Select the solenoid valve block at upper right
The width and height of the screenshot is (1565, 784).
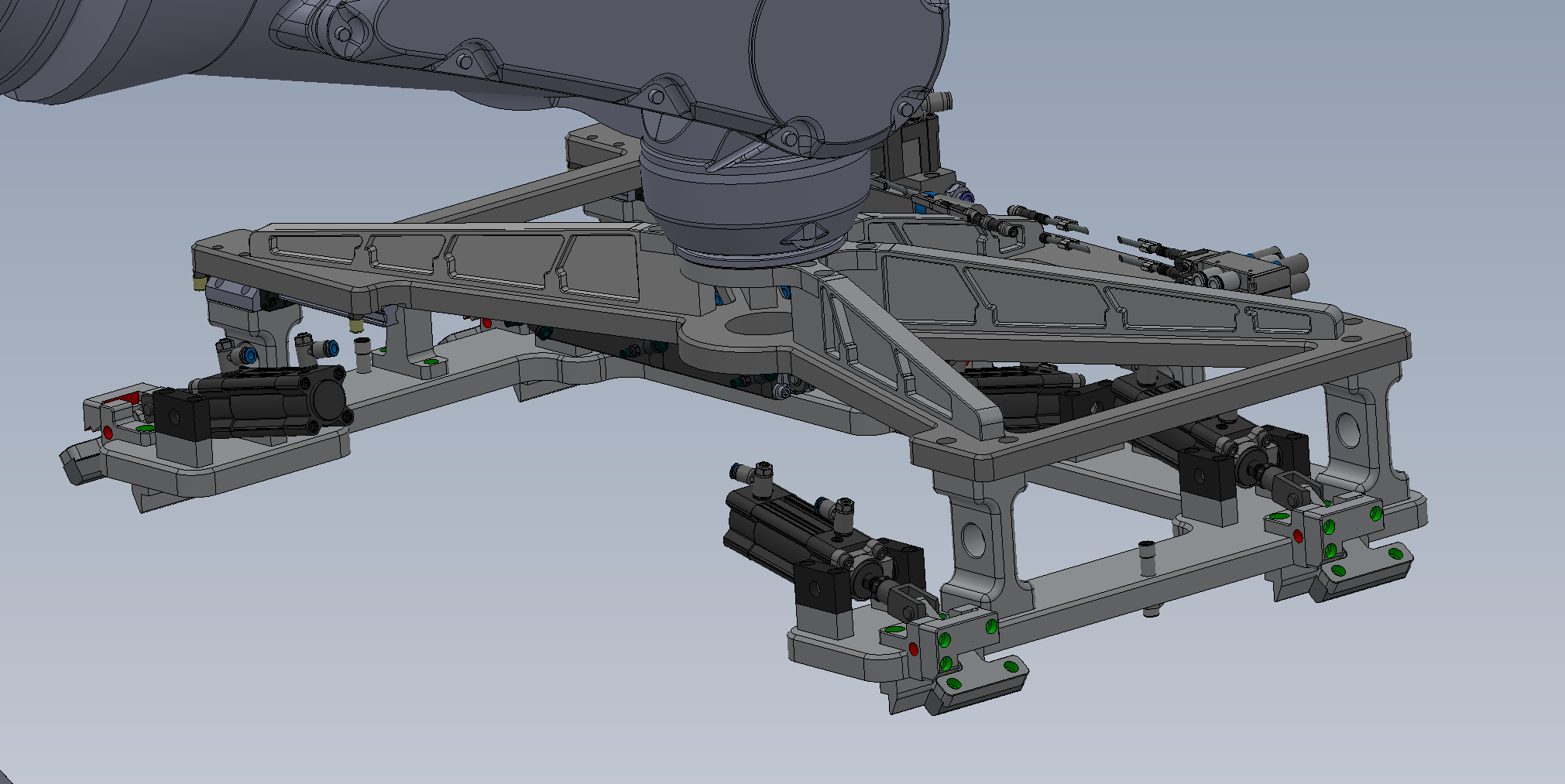tap(1239, 271)
